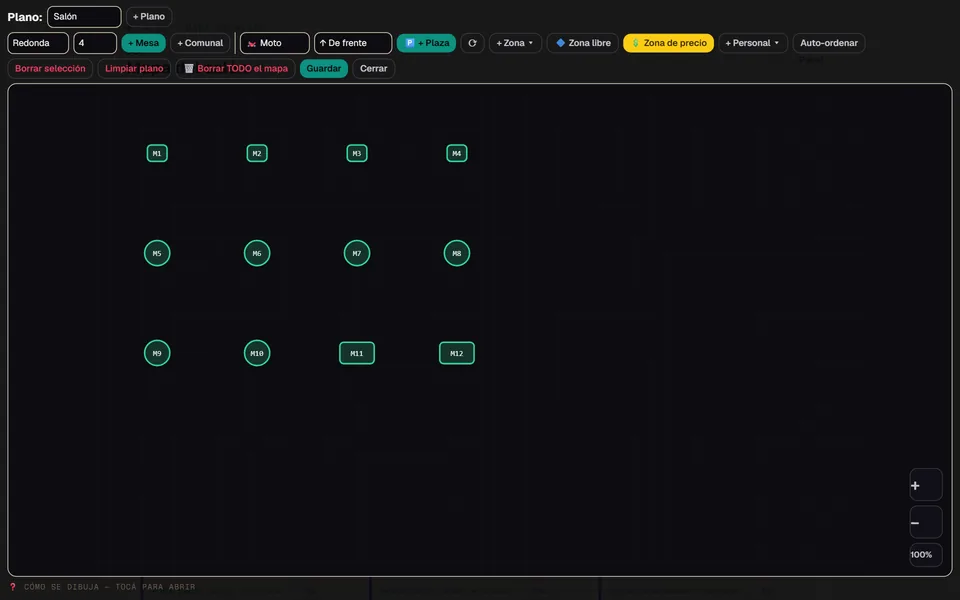Select rectangular table M11
Screen dimensions: 960x600
(x=357, y=353)
